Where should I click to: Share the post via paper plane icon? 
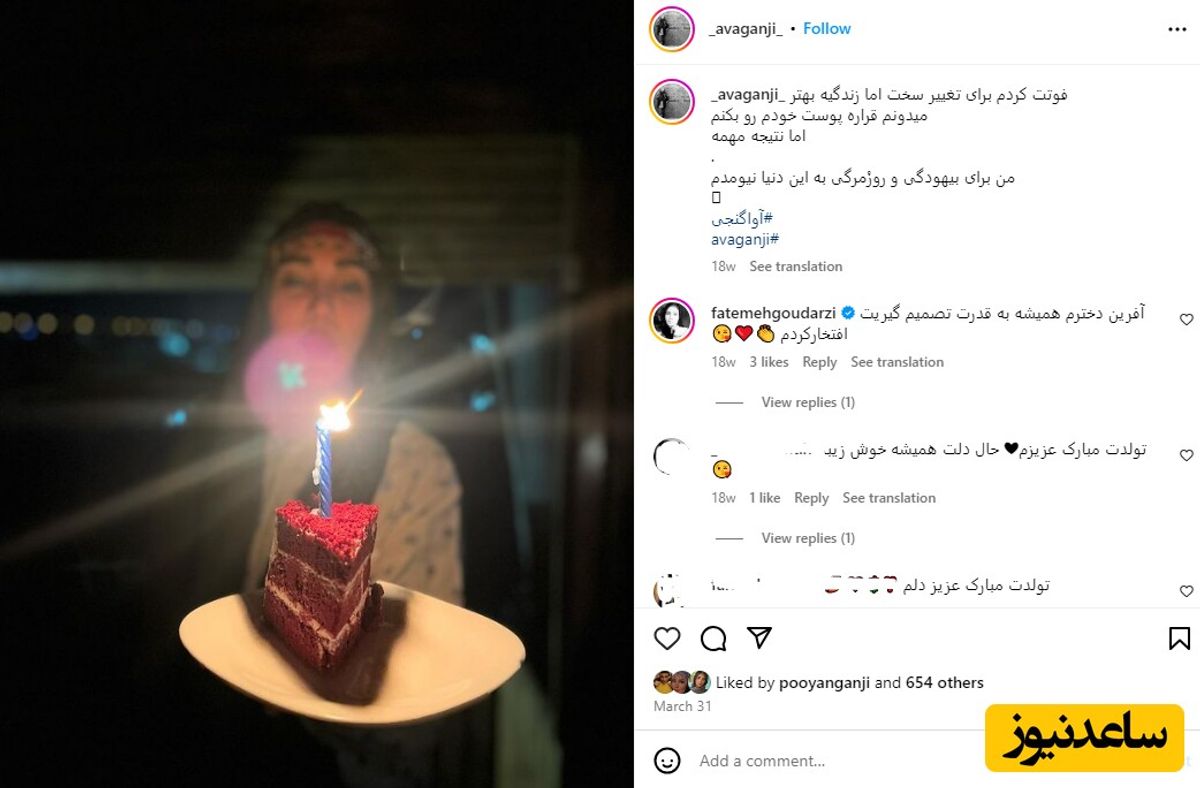pos(760,638)
